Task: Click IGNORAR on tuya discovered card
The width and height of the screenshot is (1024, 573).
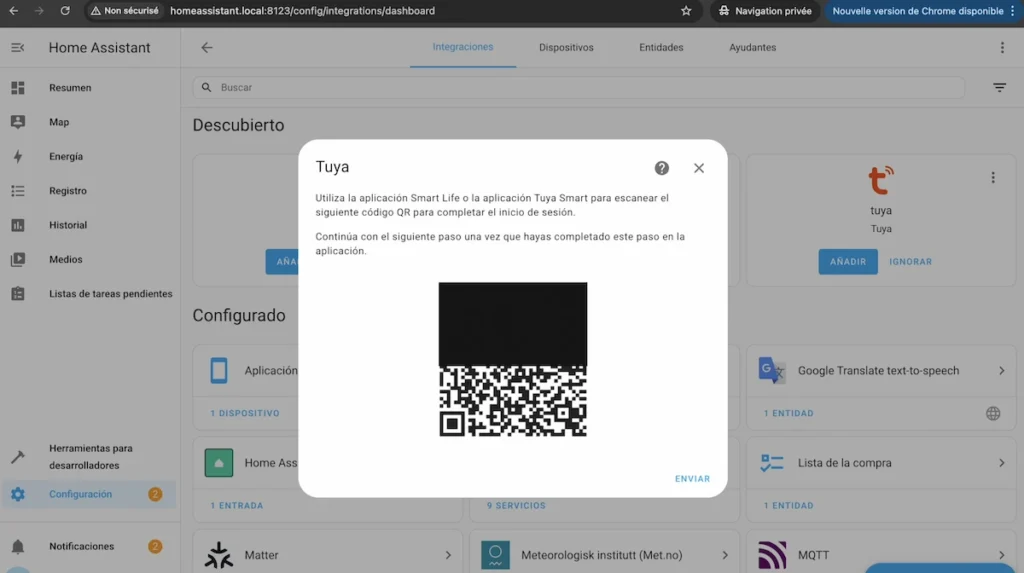Action: (x=910, y=261)
